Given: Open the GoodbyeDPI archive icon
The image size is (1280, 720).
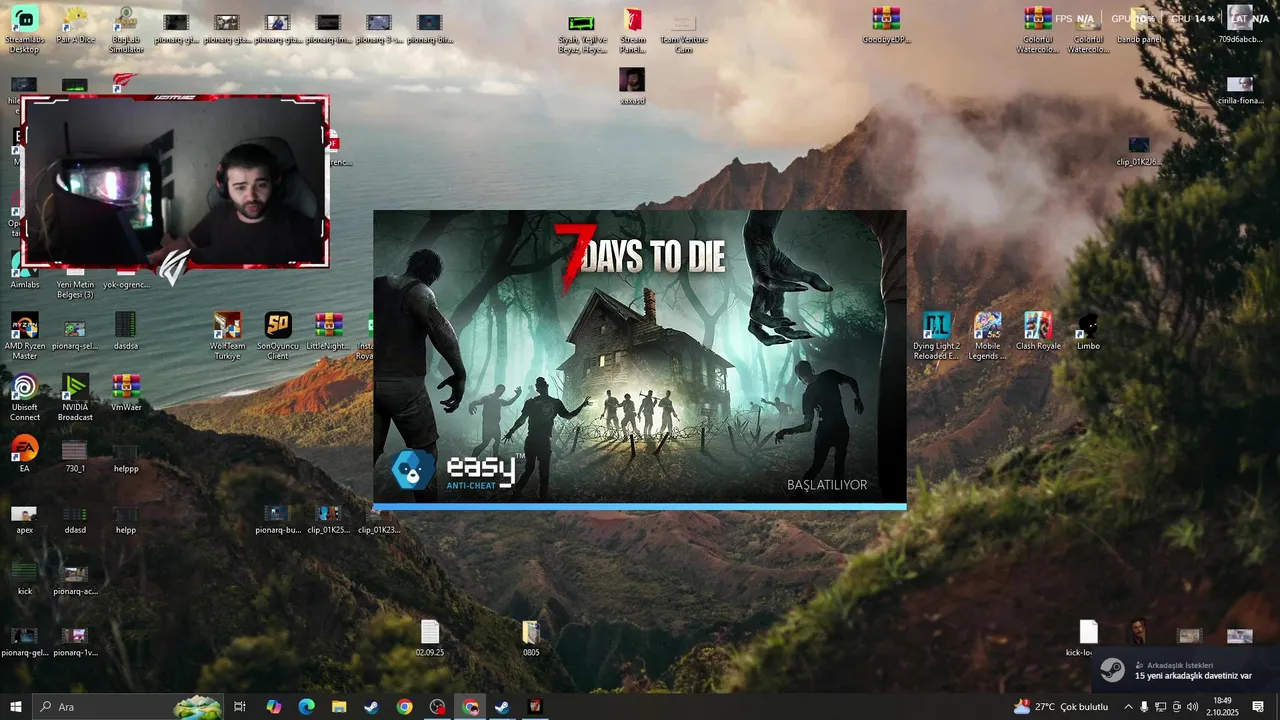Looking at the screenshot, I should [886, 26].
